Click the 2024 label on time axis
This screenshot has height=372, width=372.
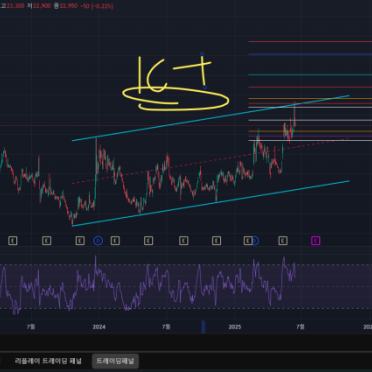(99, 327)
